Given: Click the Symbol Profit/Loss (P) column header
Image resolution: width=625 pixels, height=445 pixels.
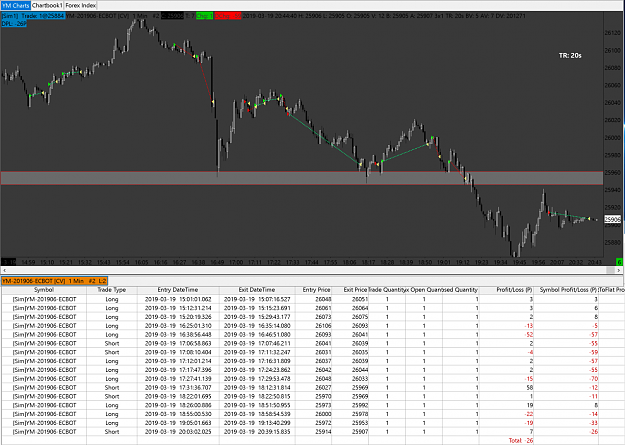Looking at the screenshot, I should coord(568,290).
